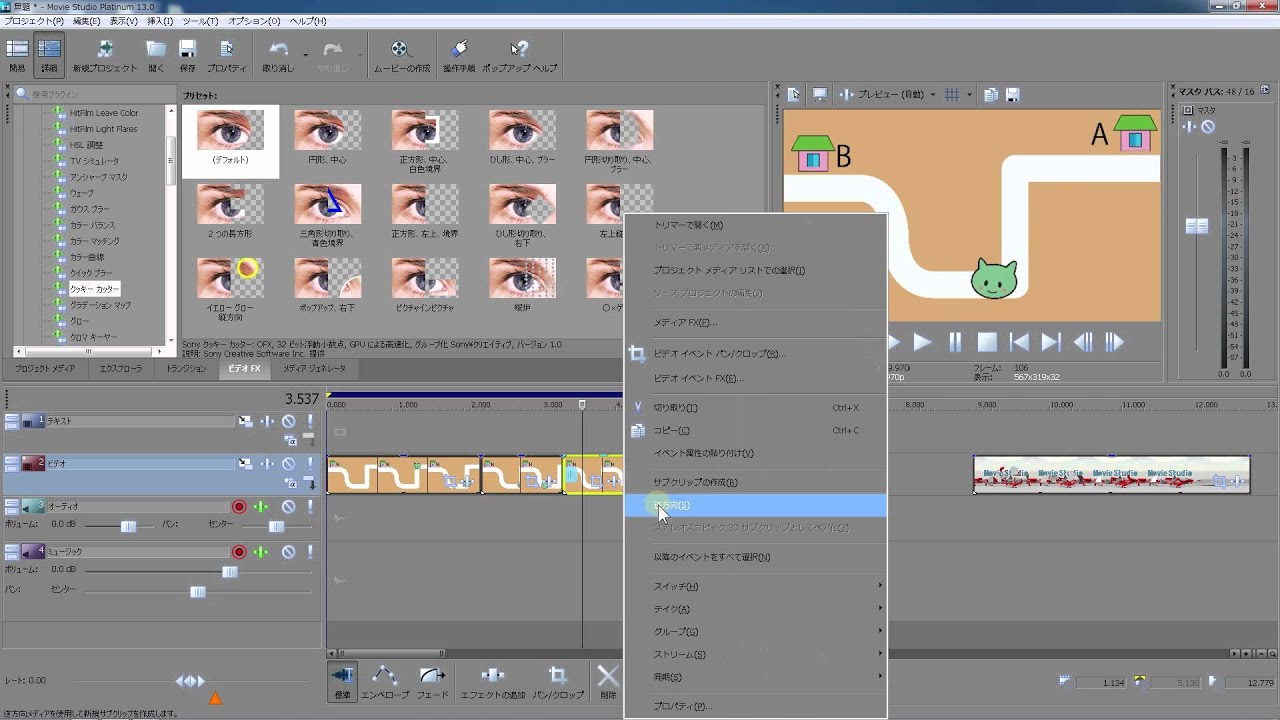Solo the テキスト track
Screen dimensions: 1280x720
point(310,422)
